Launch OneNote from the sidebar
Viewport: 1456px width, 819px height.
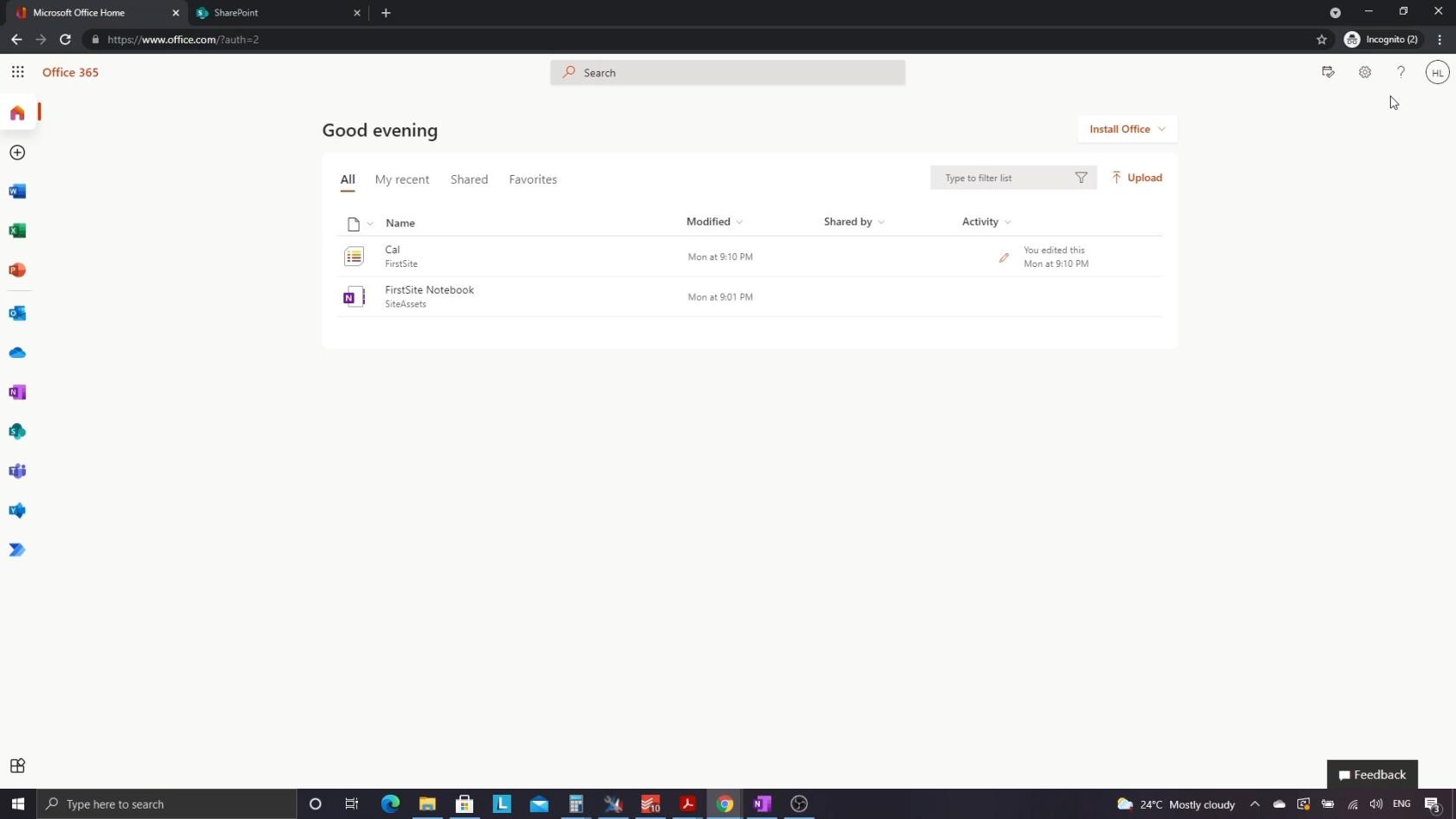(17, 393)
